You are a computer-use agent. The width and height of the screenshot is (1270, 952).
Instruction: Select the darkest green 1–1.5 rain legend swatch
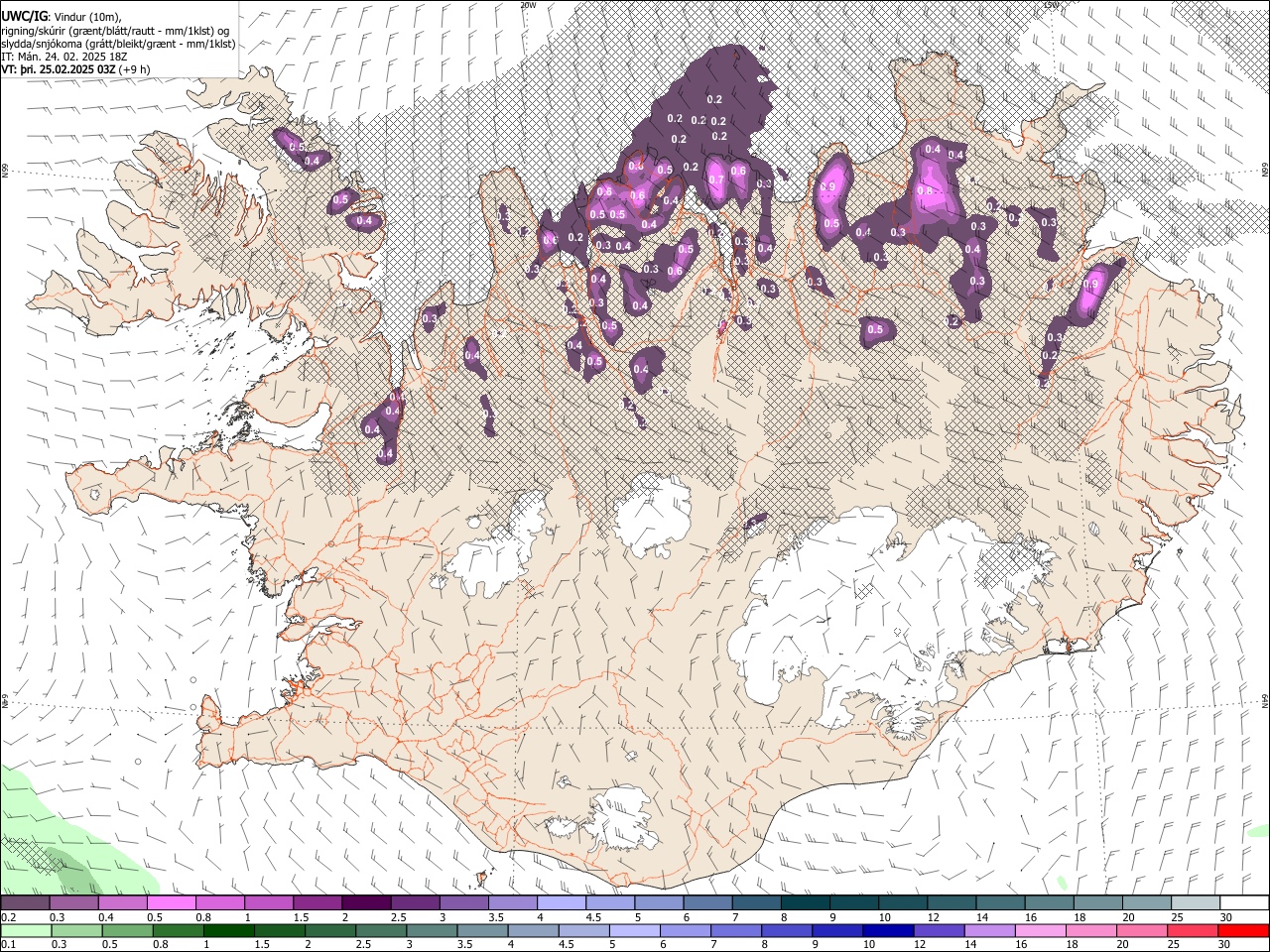(230, 930)
